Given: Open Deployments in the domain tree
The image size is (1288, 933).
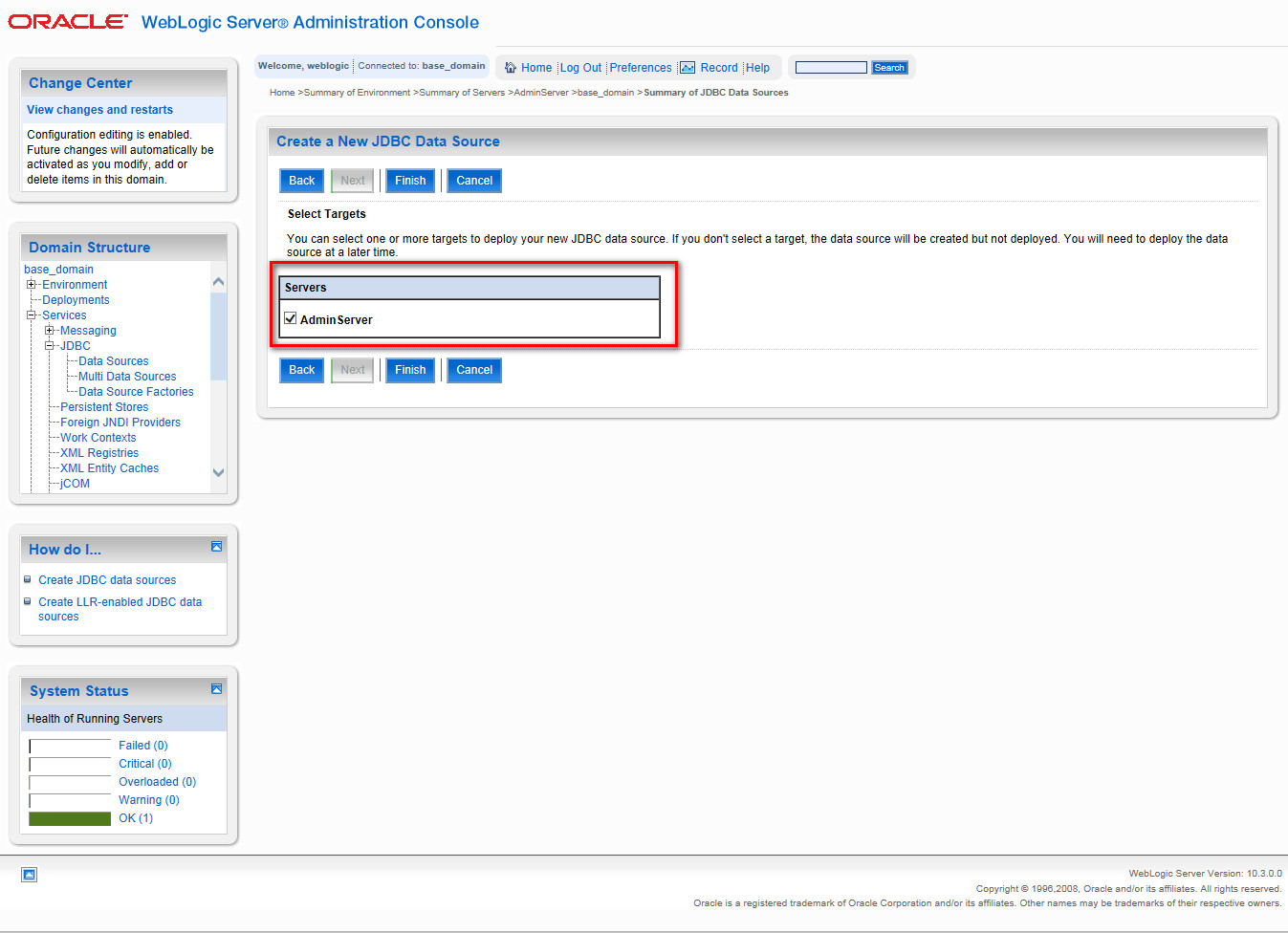Looking at the screenshot, I should (x=76, y=300).
